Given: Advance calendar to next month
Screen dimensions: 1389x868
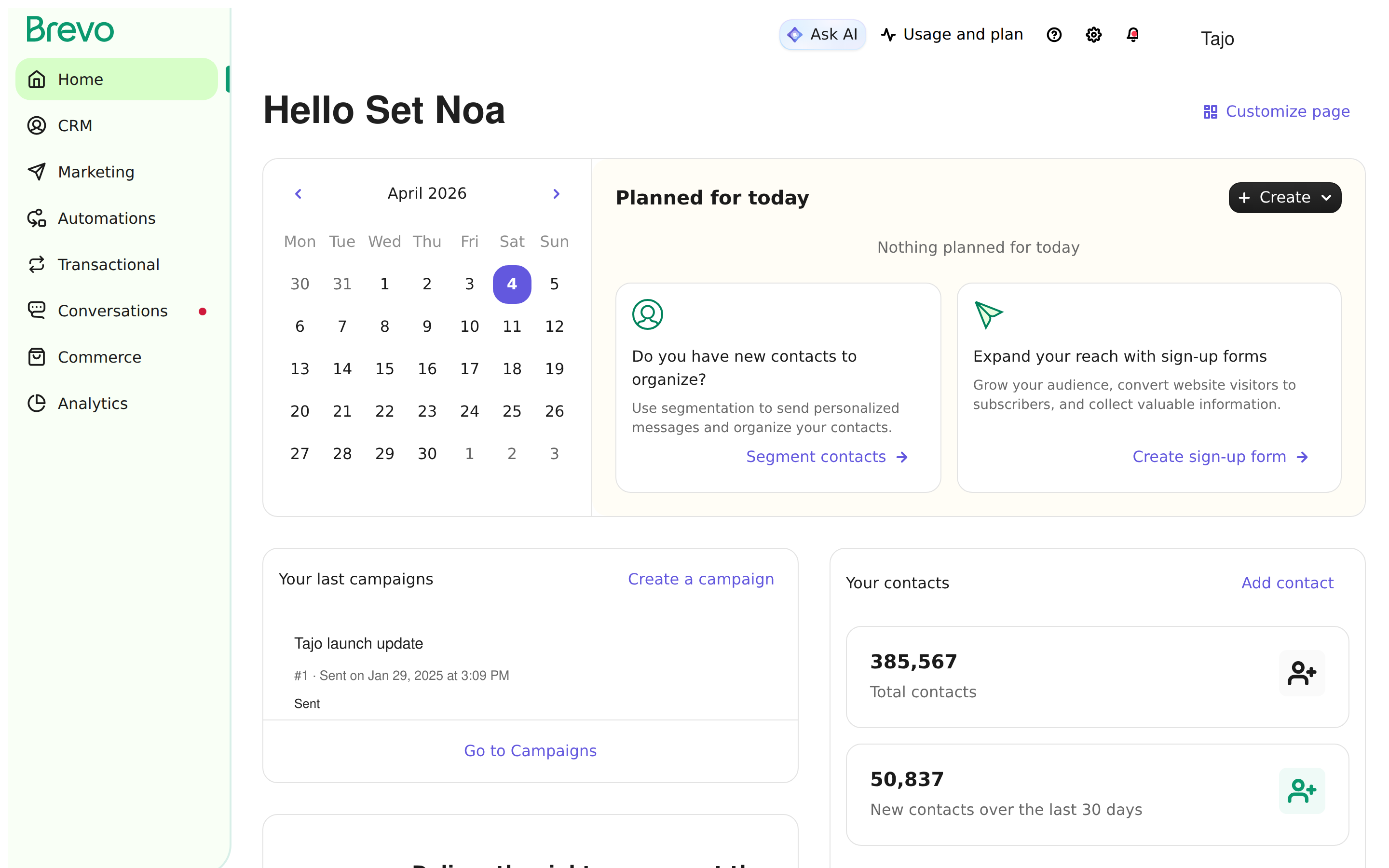Looking at the screenshot, I should click(x=556, y=193).
